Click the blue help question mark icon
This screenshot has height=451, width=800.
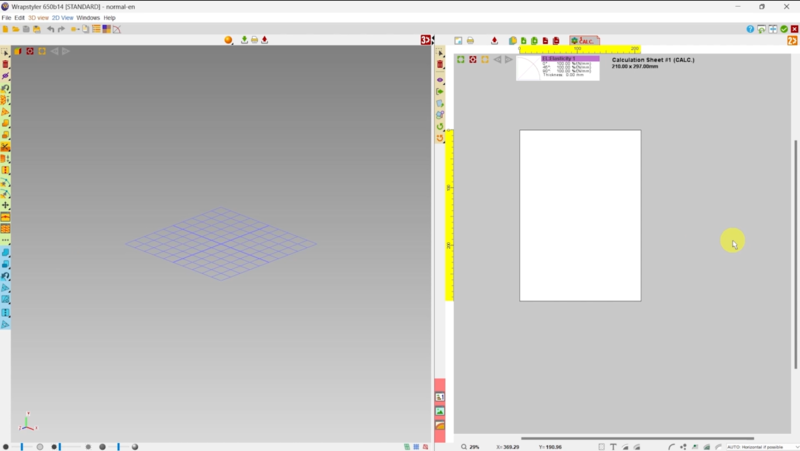(751, 29)
